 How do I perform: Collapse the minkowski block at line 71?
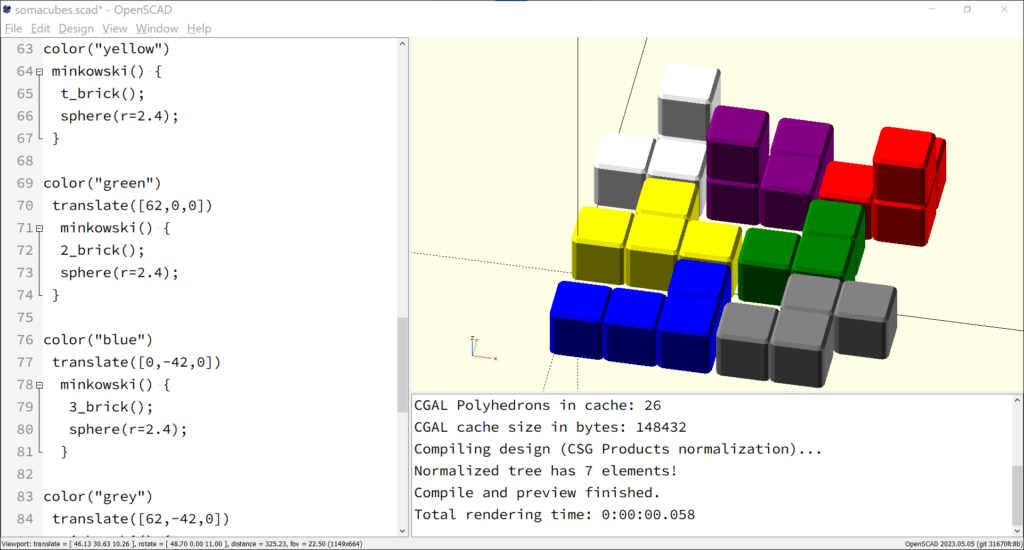39,229
